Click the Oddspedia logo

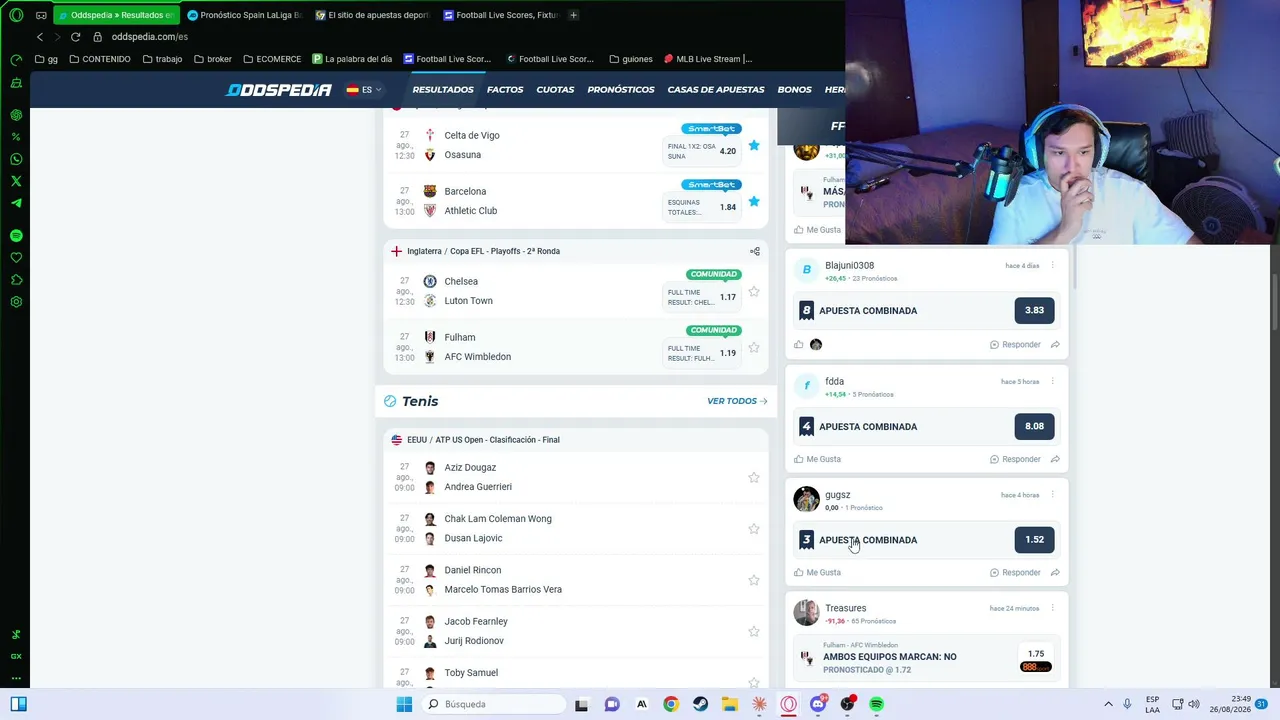[x=279, y=90]
